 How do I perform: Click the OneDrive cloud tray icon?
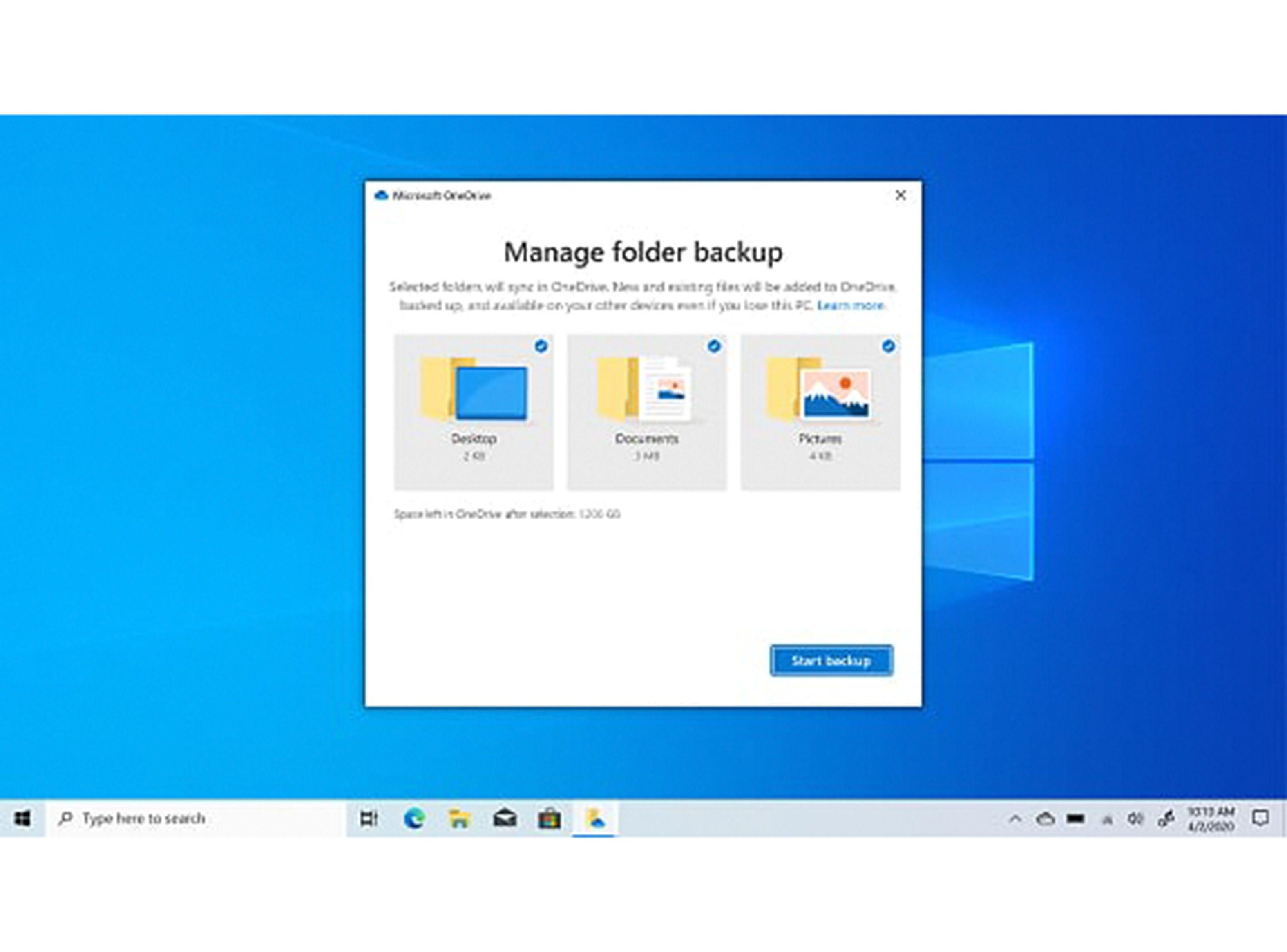tap(1045, 819)
